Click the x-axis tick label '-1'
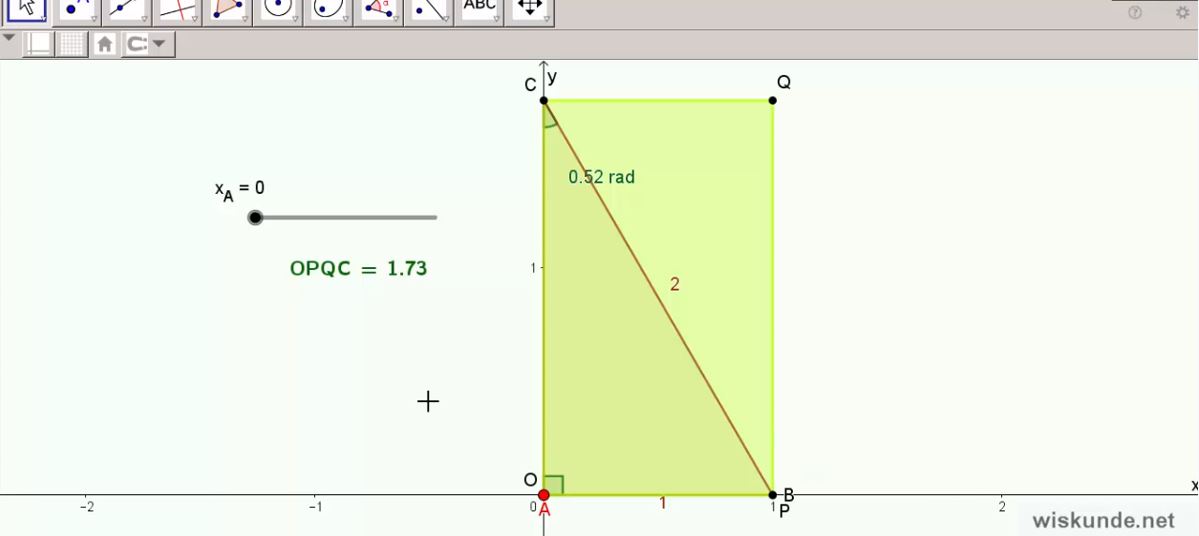Viewport: 1199px width, 536px height. point(314,507)
